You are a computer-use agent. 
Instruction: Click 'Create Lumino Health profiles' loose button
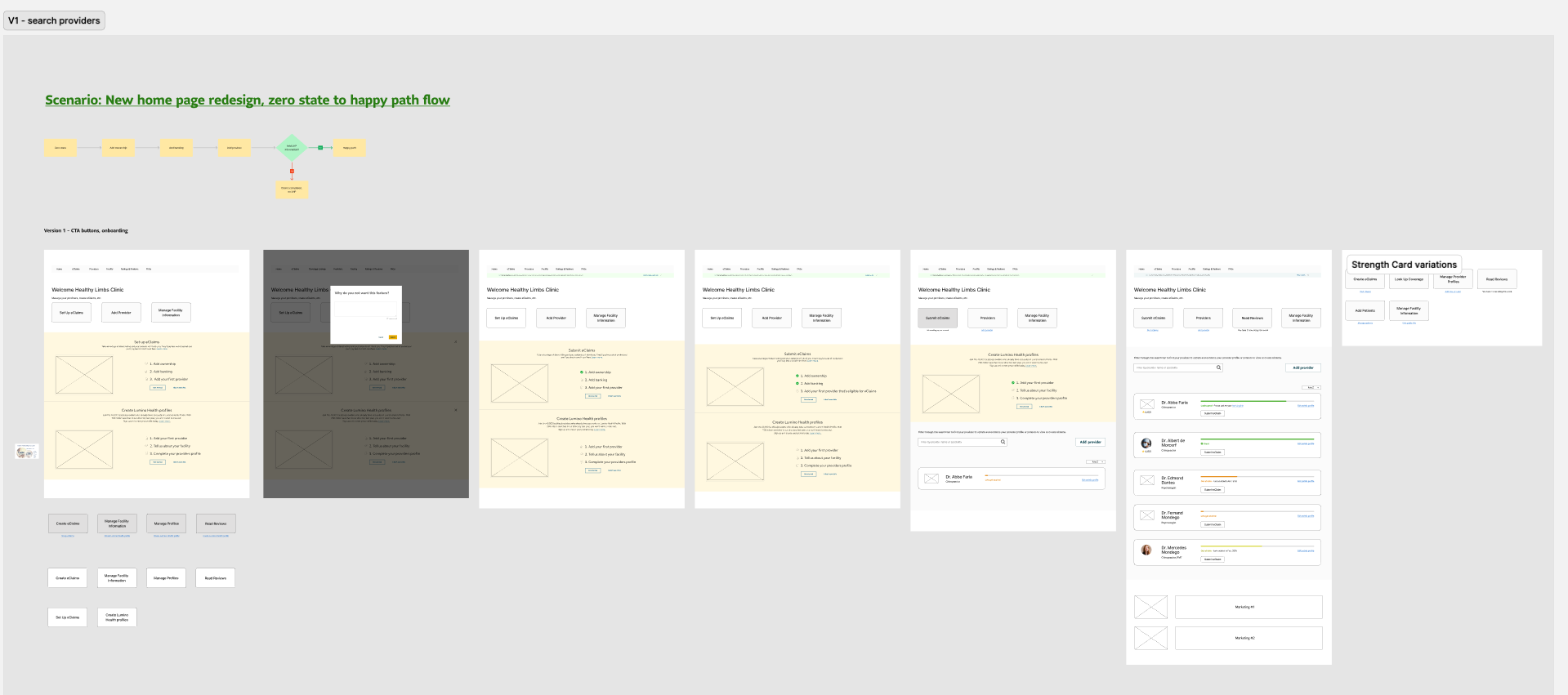117,617
